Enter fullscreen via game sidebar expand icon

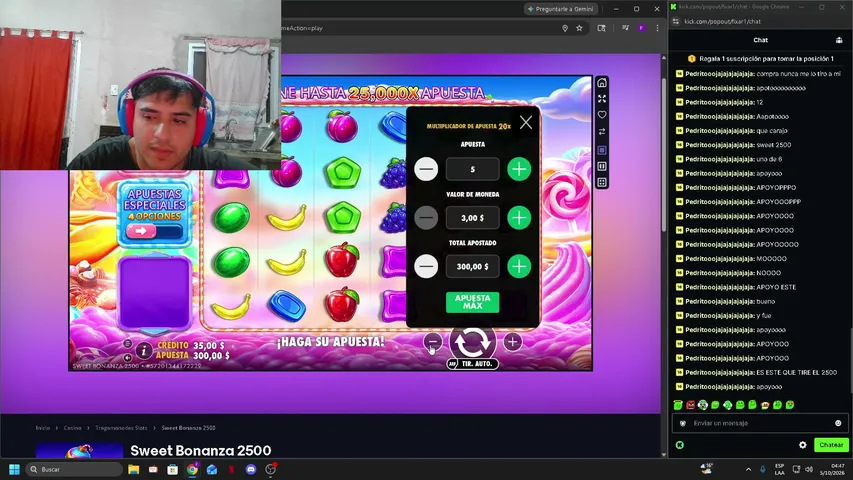(602, 99)
